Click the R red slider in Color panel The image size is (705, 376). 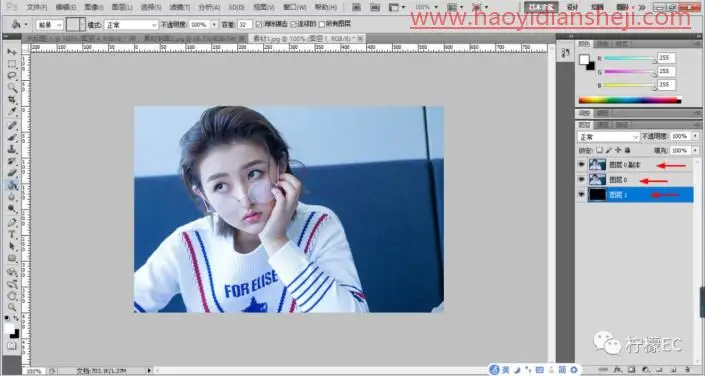[629, 58]
